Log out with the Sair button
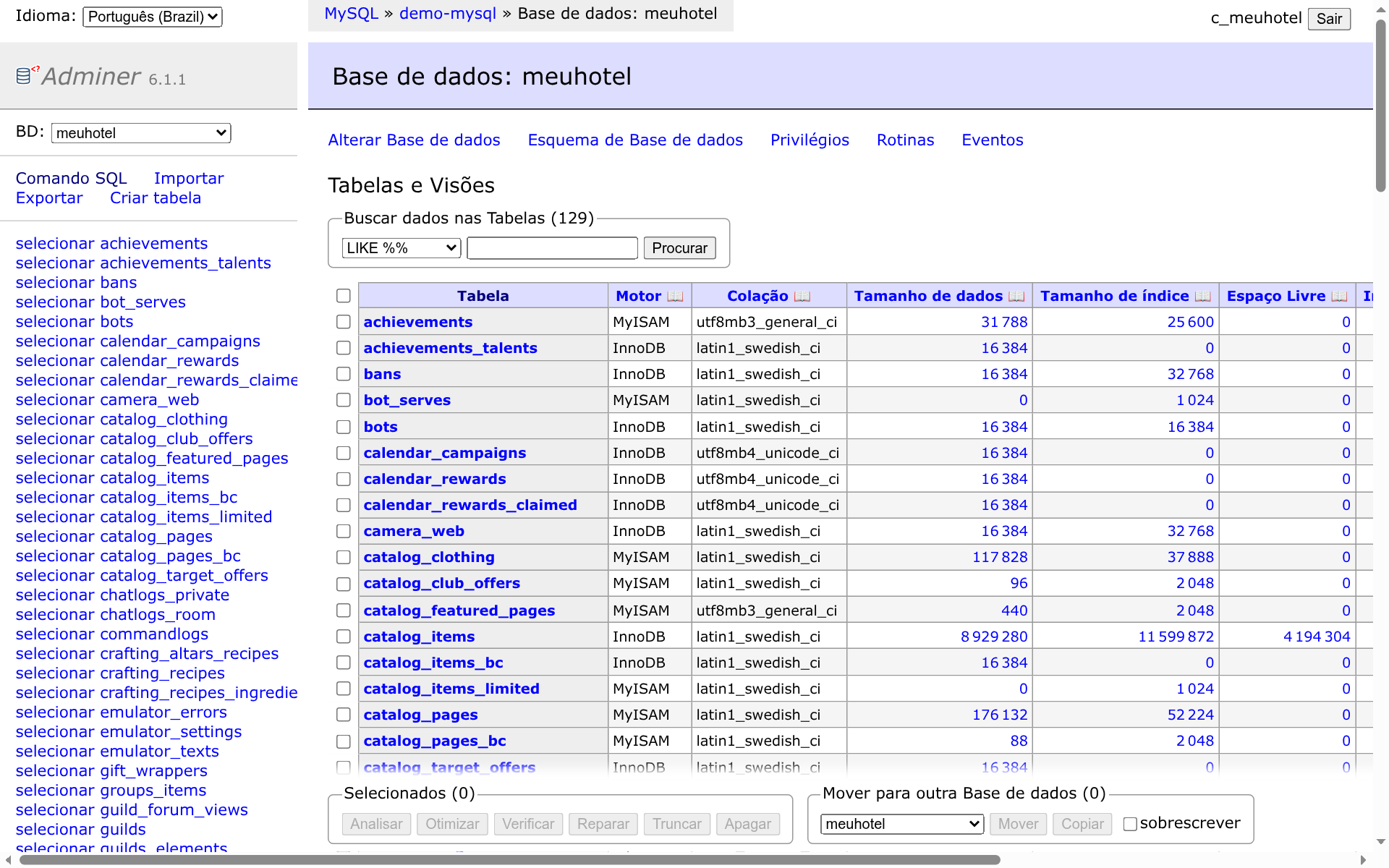This screenshot has height=868, width=1389. click(x=1329, y=19)
